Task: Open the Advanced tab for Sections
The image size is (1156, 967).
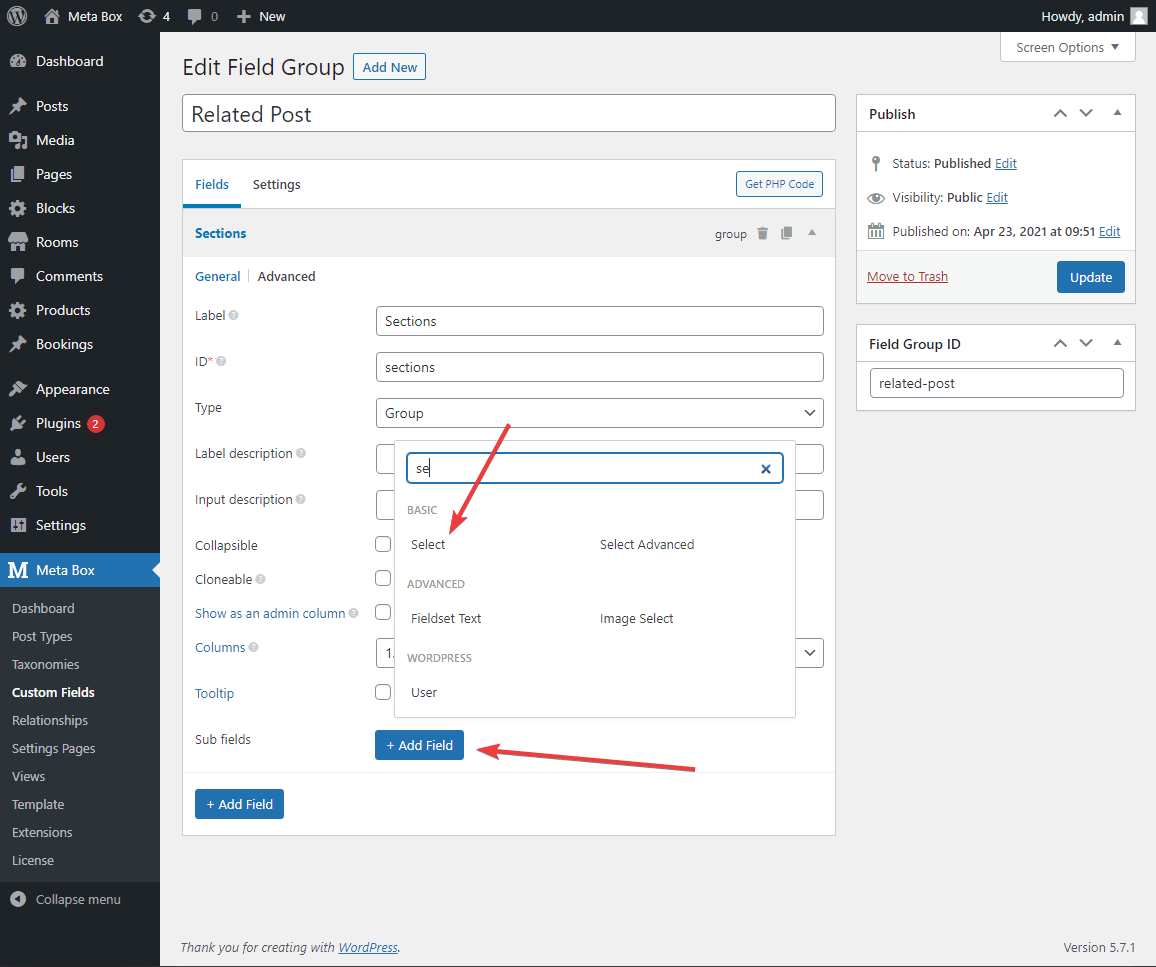Action: tap(286, 275)
